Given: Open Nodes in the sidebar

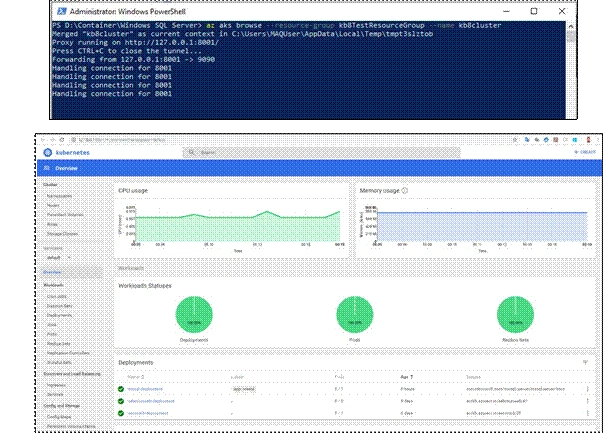Looking at the screenshot, I should 53,205.
